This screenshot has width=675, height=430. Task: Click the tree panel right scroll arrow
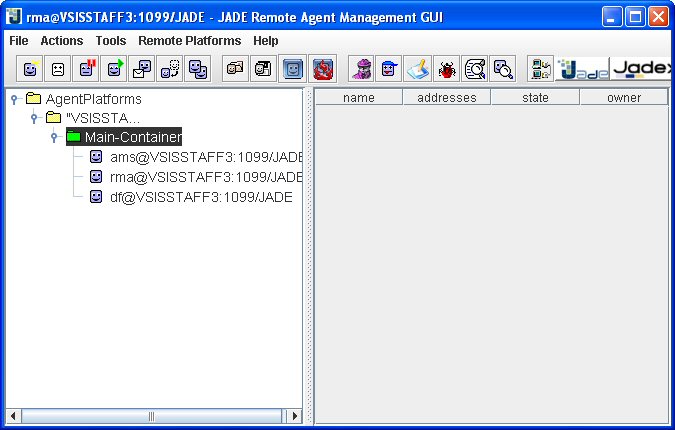pos(295,416)
